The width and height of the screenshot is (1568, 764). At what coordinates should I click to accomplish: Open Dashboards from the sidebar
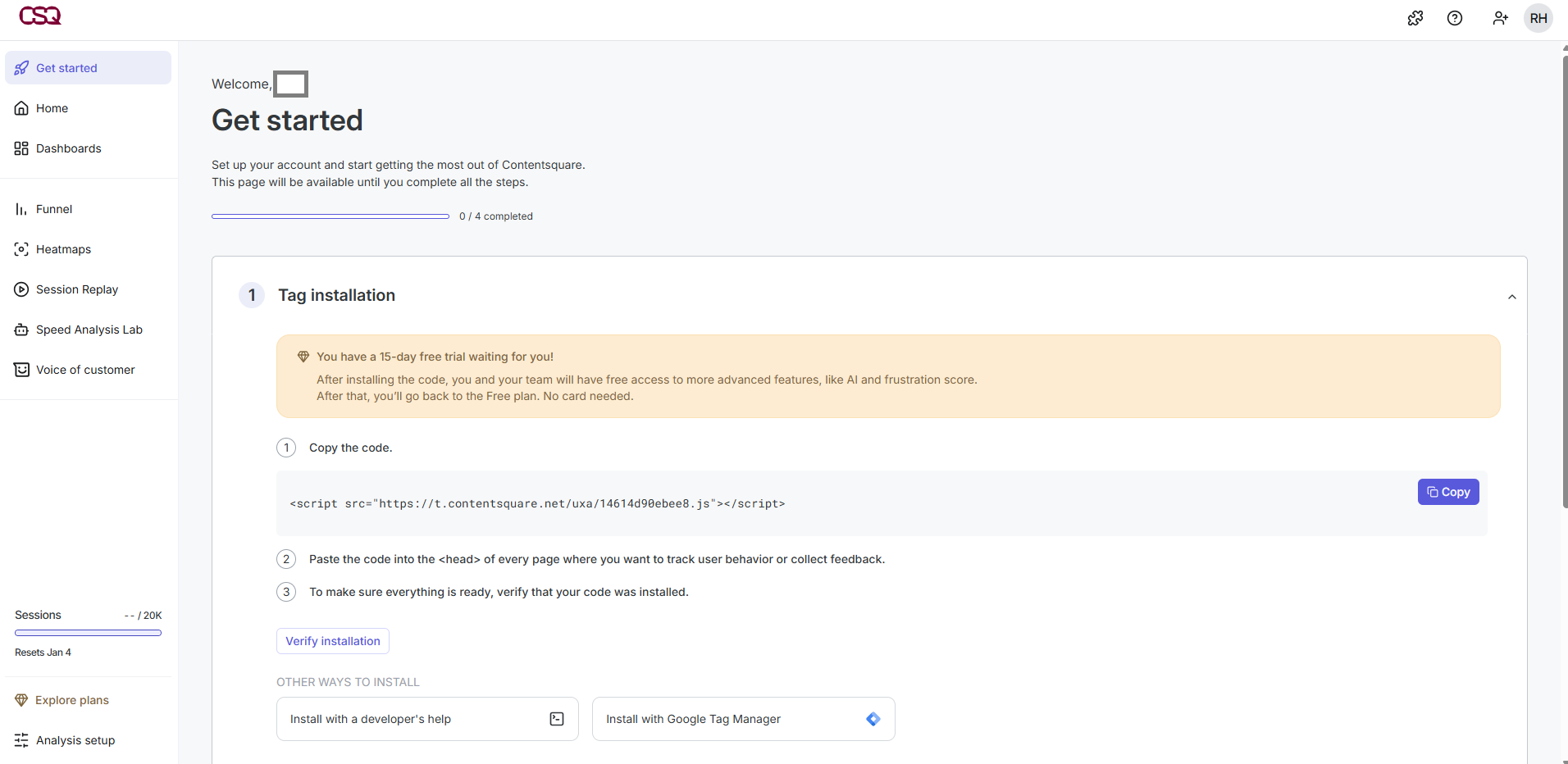[x=88, y=148]
